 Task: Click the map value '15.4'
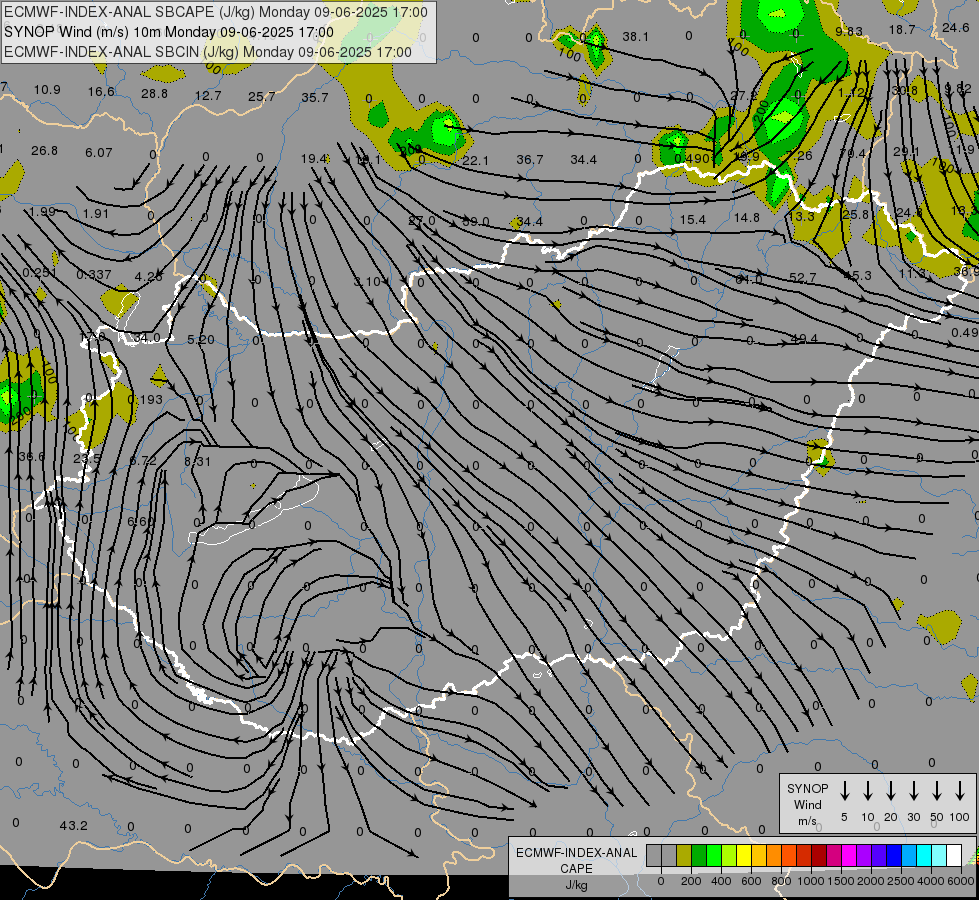693,219
